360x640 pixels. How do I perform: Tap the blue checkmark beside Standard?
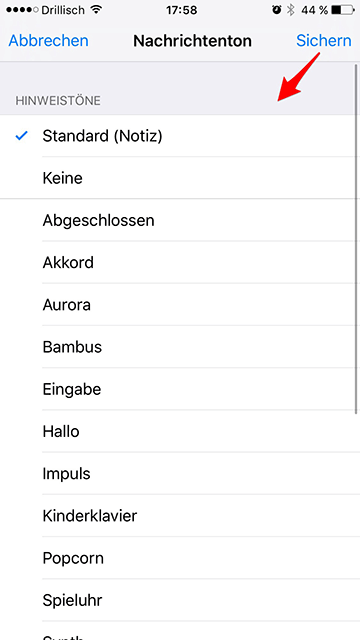tap(21, 136)
